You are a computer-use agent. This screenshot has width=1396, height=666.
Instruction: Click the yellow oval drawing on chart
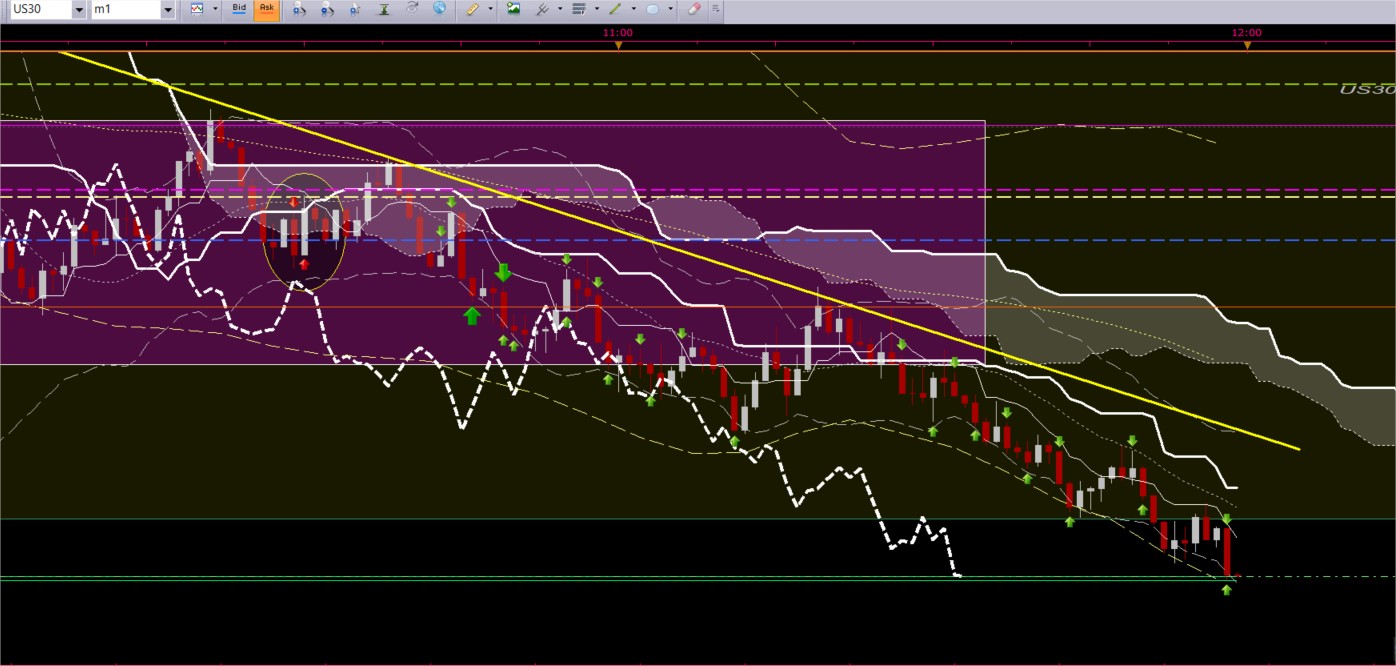coord(304,232)
